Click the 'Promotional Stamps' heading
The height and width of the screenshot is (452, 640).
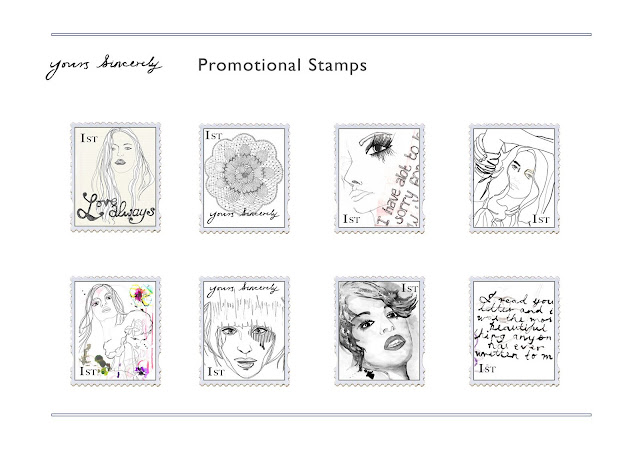pos(282,65)
